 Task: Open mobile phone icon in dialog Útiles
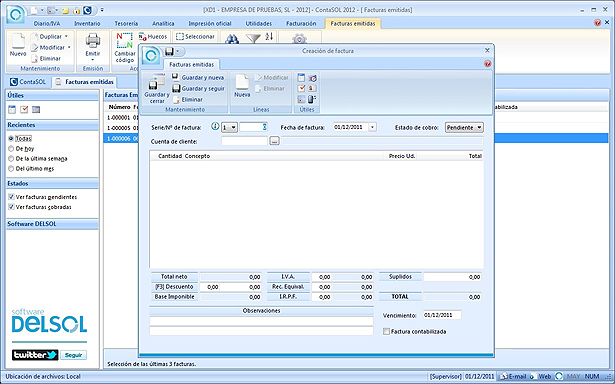pyautogui.click(x=312, y=99)
